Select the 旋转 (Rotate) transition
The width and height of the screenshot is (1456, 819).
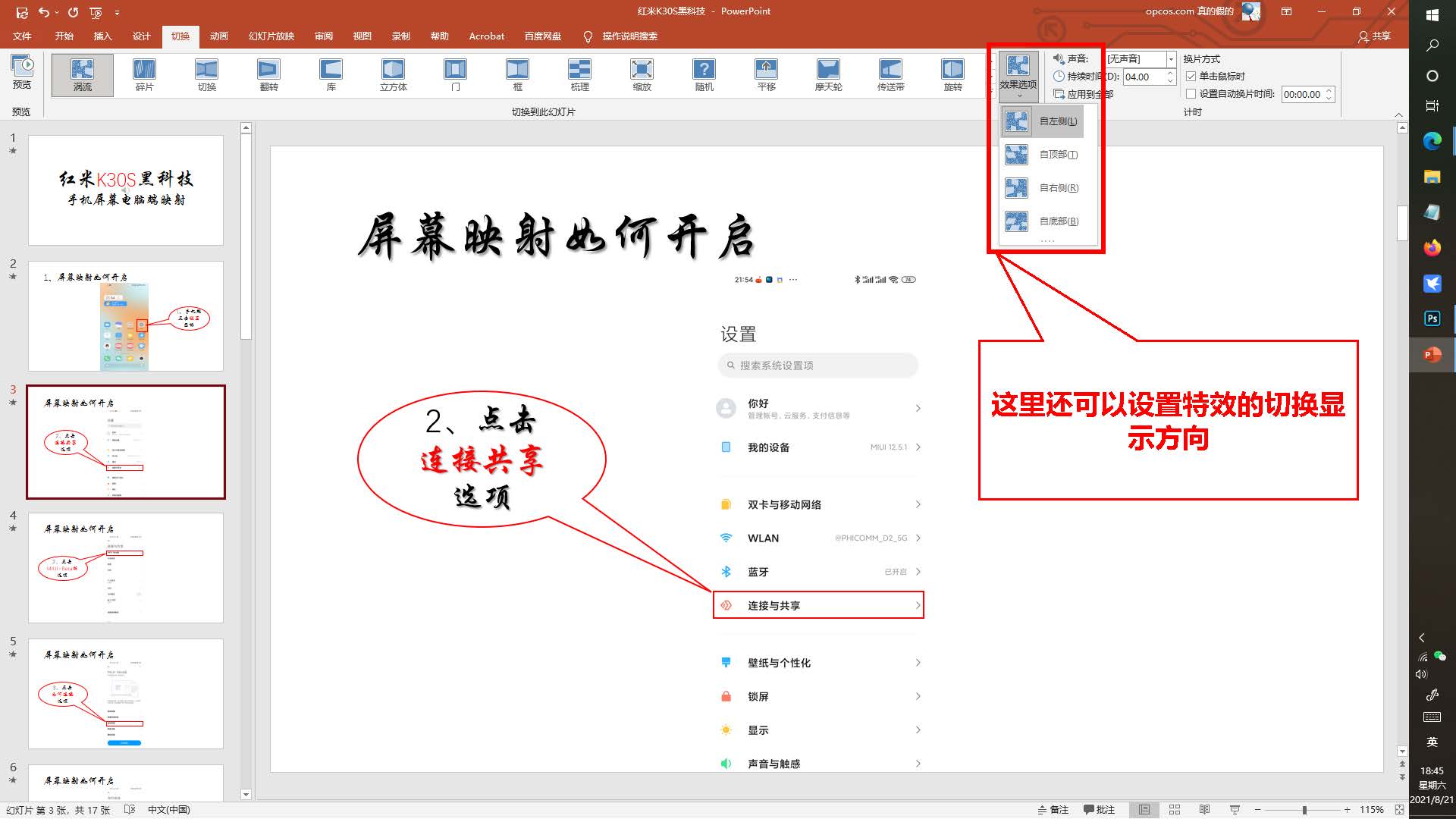tap(953, 75)
